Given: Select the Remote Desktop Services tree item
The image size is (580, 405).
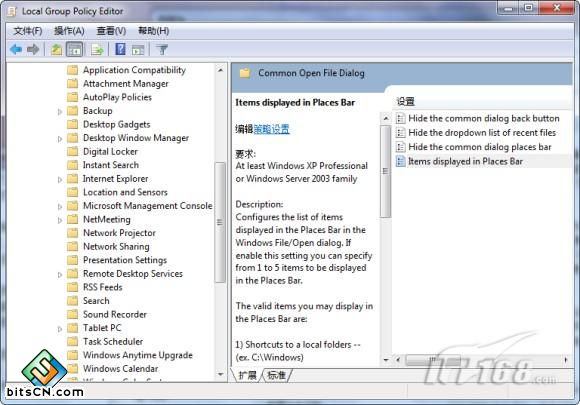Looking at the screenshot, I should coord(133,274).
